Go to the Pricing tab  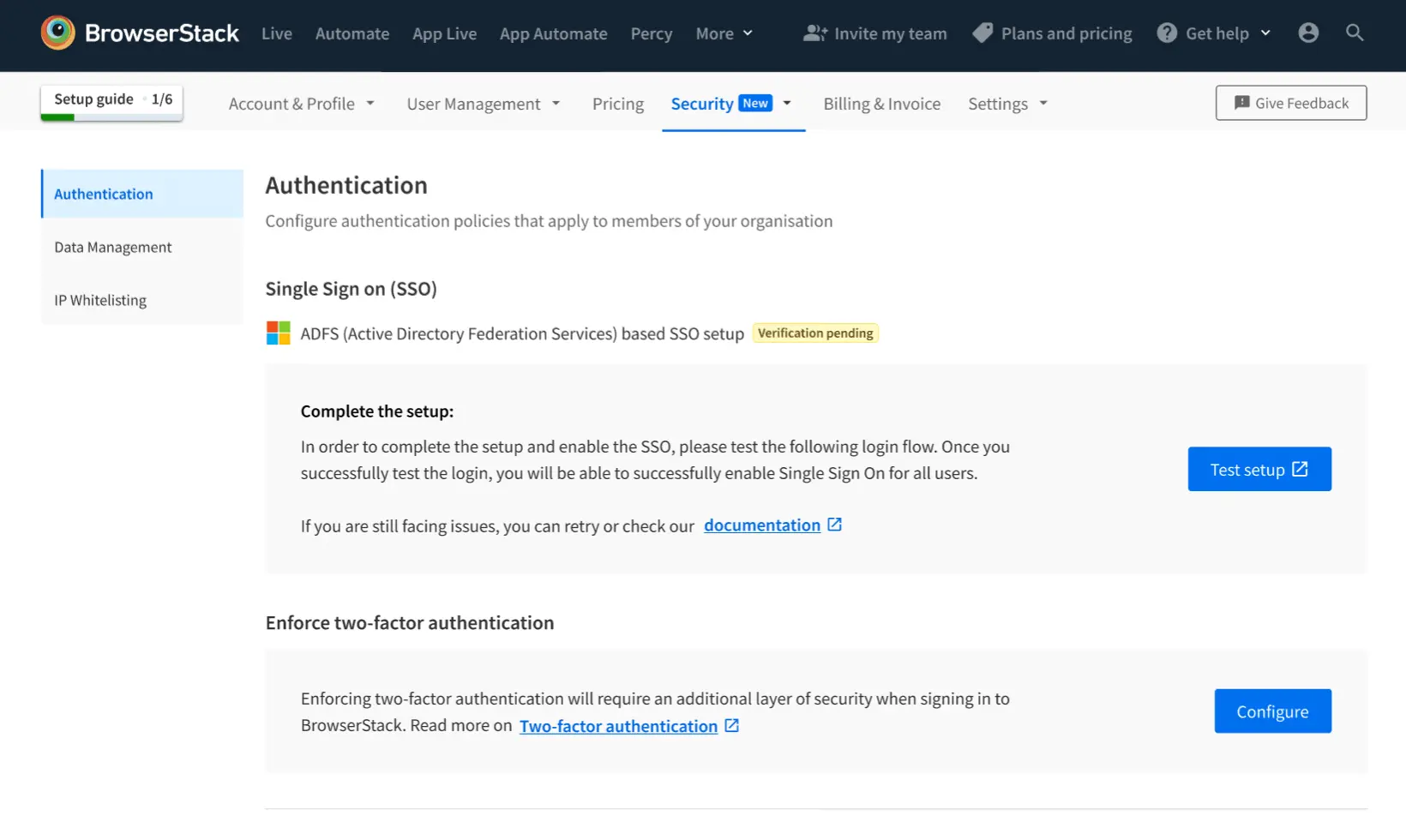(617, 104)
